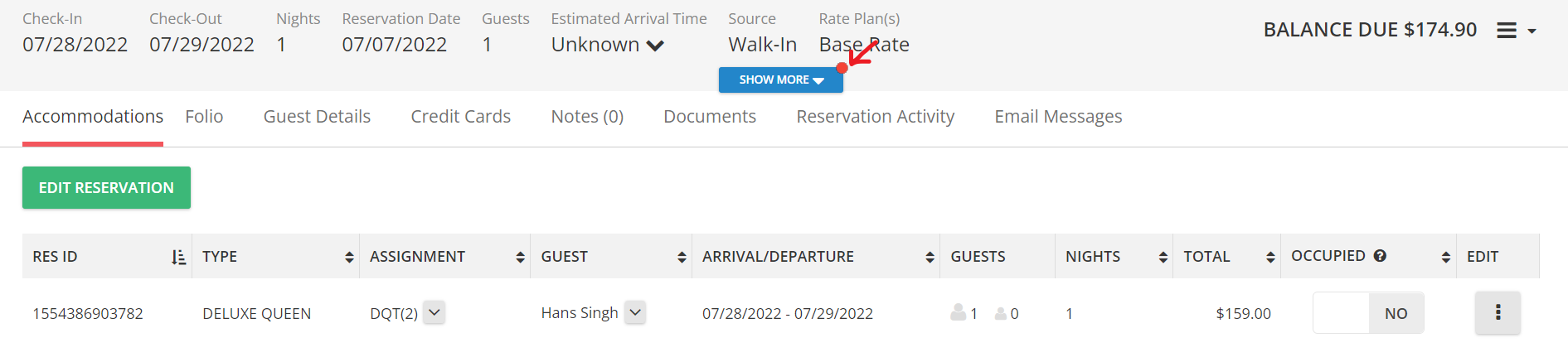
Task: Sort by ARRIVAL/DEPARTURE column arrows
Action: coord(930,258)
